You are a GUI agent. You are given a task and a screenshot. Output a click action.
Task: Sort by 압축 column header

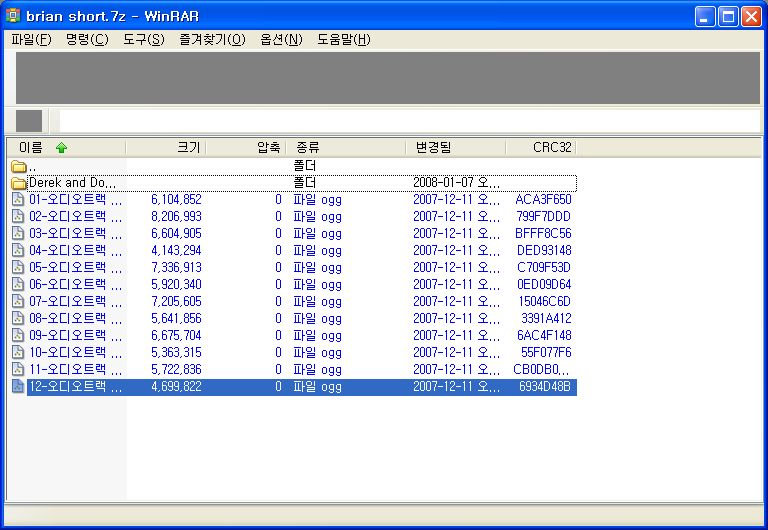245,147
